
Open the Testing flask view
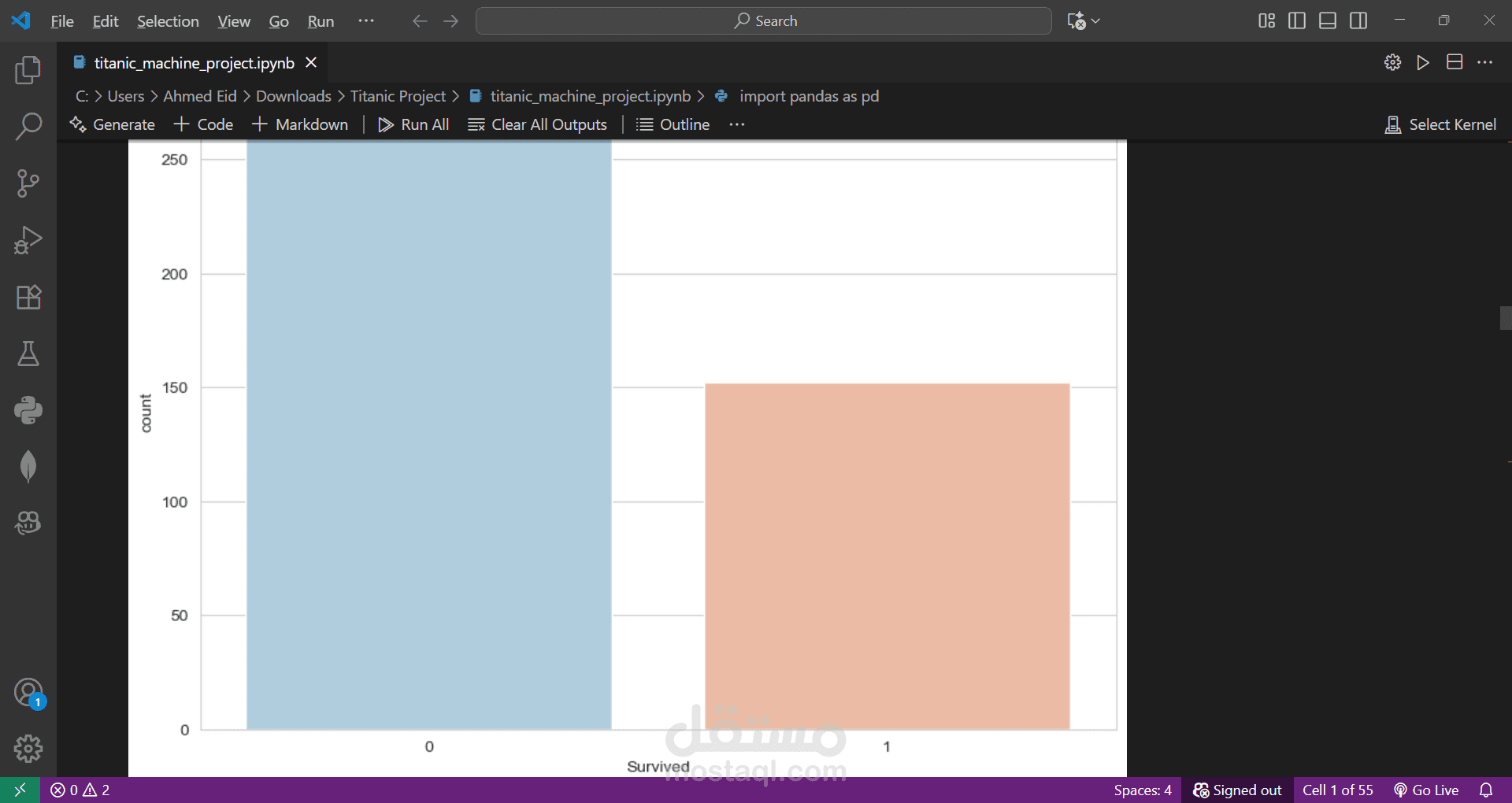point(28,353)
